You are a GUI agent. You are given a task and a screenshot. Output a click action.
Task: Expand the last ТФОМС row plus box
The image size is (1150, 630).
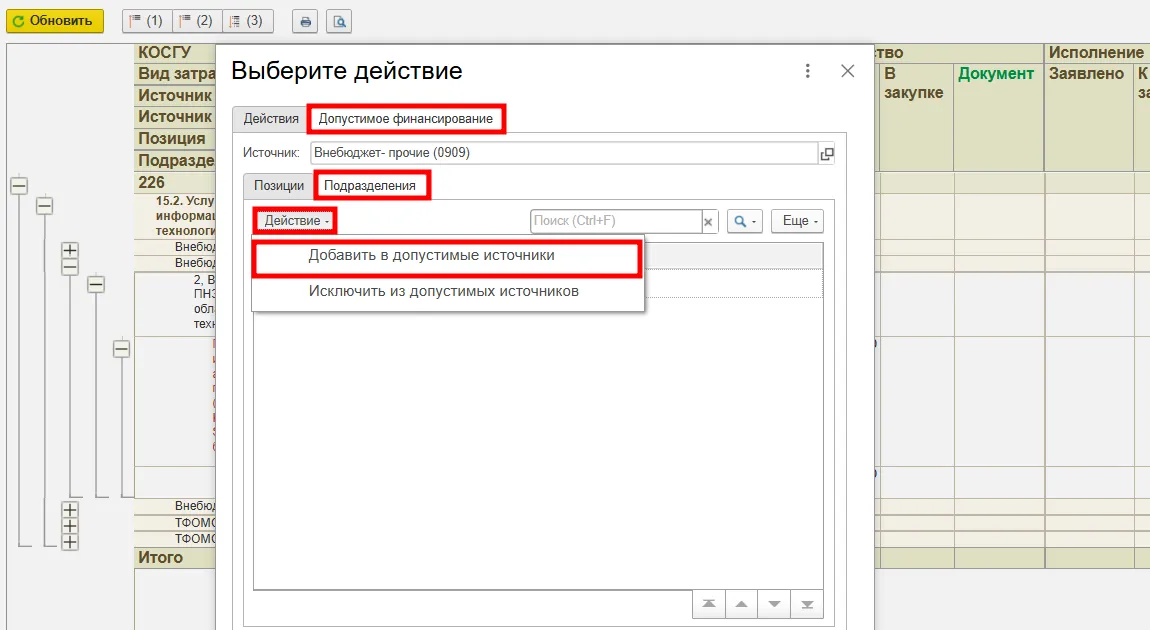coord(70,542)
